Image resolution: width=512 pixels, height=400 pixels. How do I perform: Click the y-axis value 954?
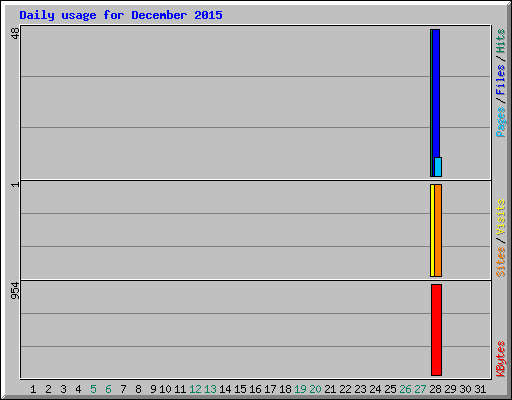click(15, 291)
